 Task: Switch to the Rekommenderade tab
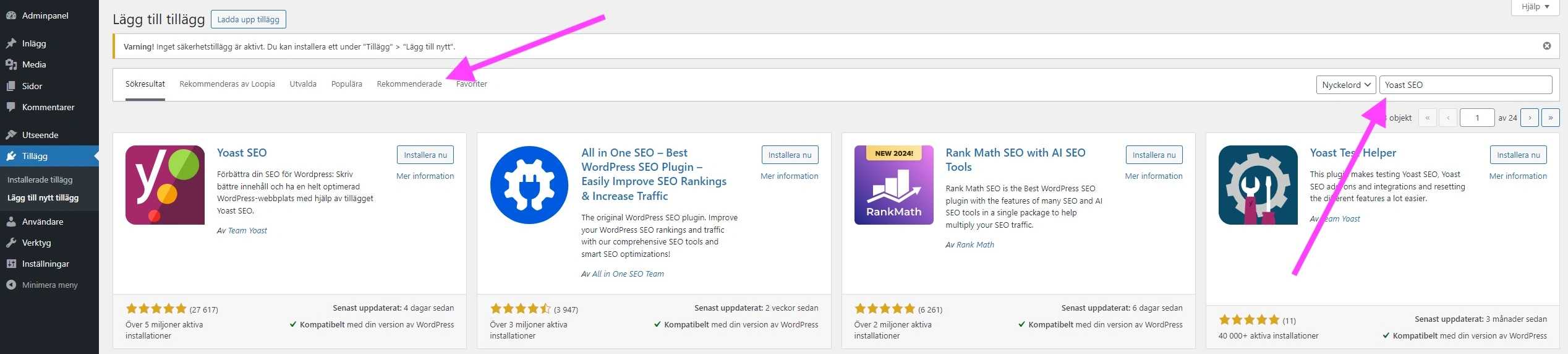coord(409,84)
